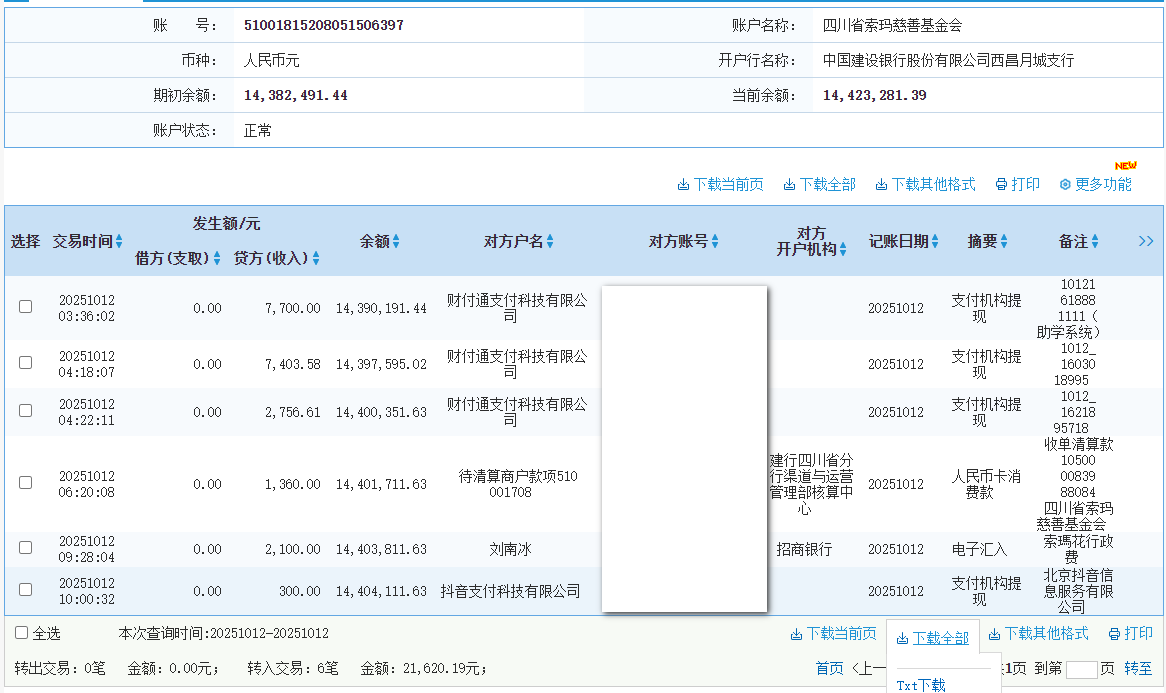Click sort arrows beside 贷方(收入)
The width and height of the screenshot is (1166, 693).
(x=316, y=259)
